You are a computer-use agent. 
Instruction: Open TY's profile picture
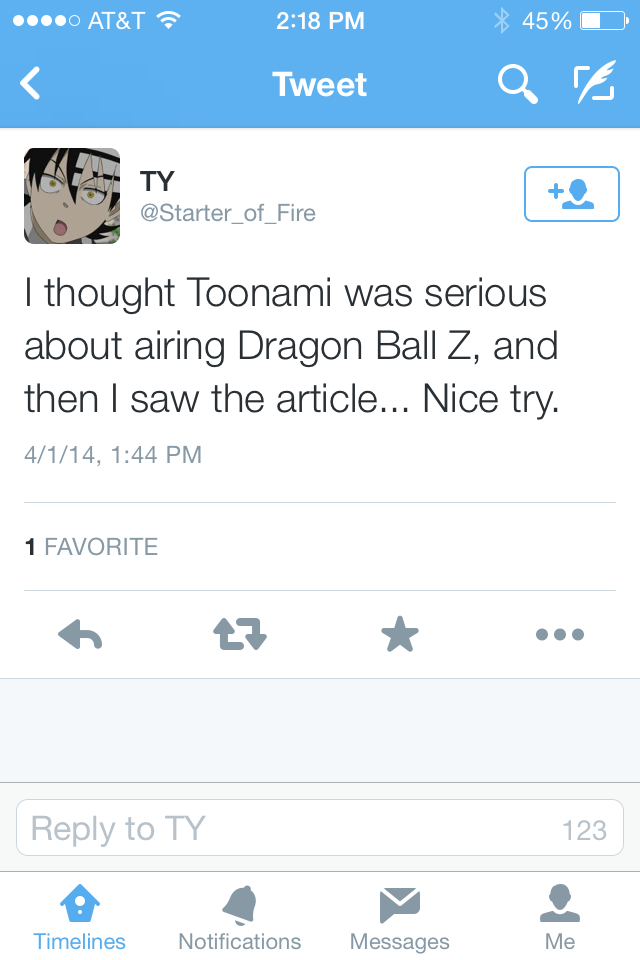point(72,196)
